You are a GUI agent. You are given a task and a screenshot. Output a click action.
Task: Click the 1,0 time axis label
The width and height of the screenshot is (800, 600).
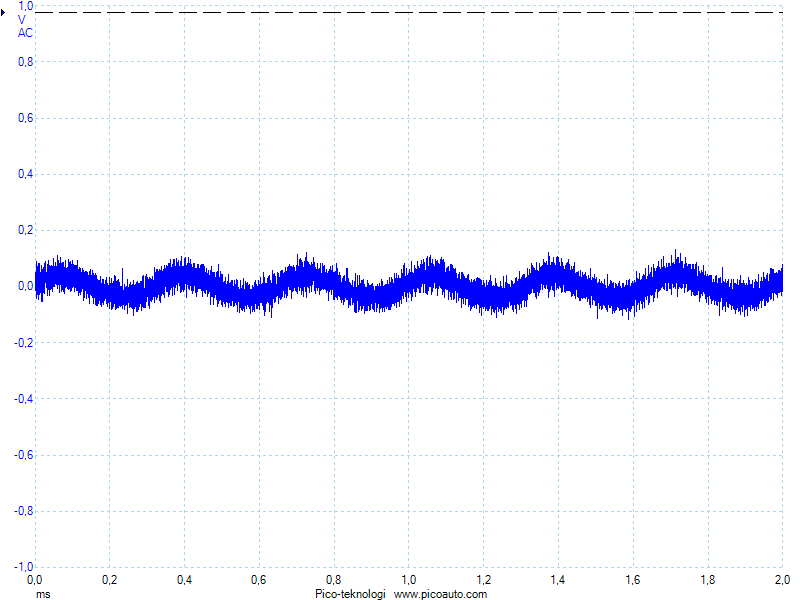pos(408,580)
